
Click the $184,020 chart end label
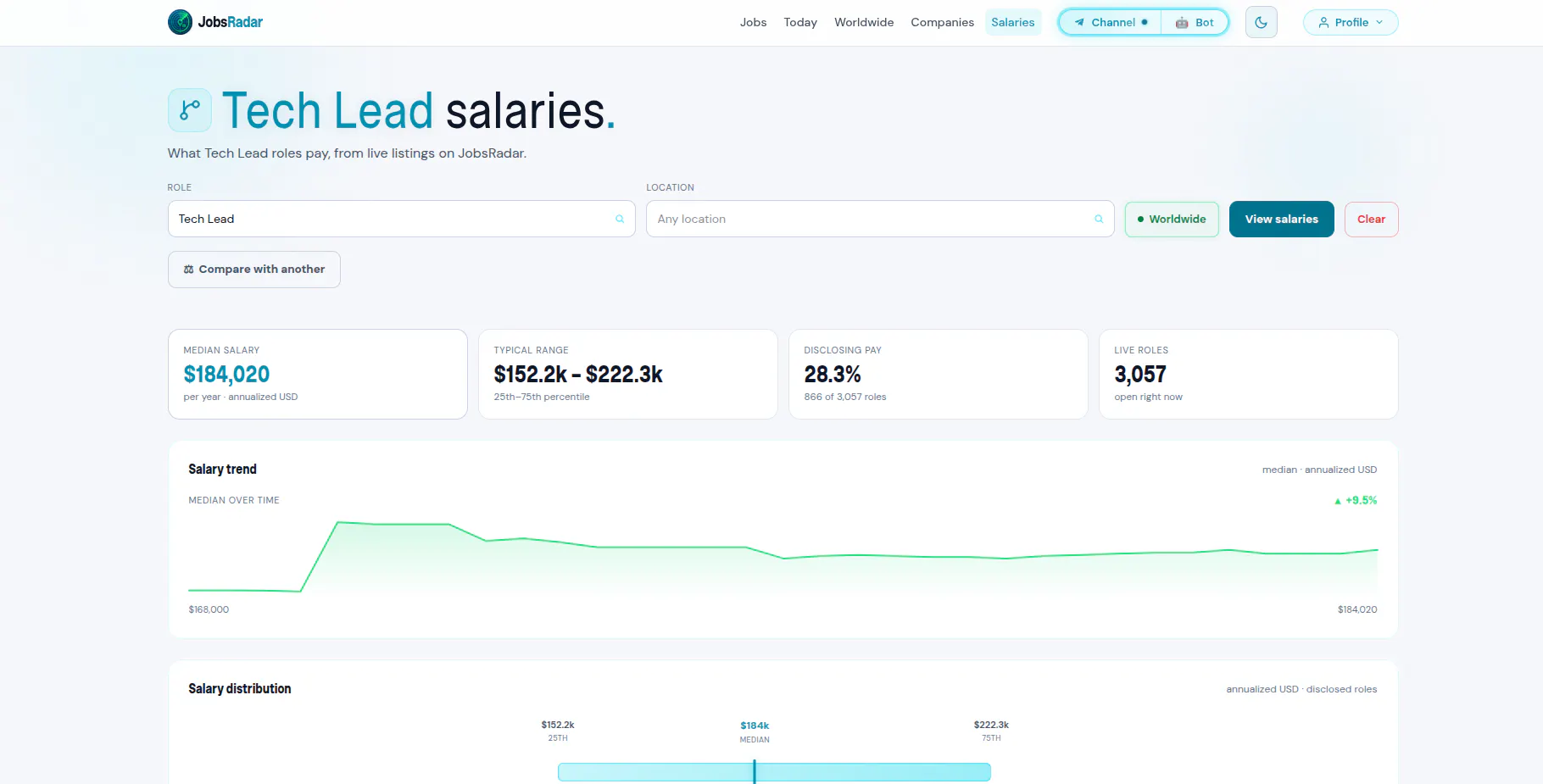pos(1357,609)
